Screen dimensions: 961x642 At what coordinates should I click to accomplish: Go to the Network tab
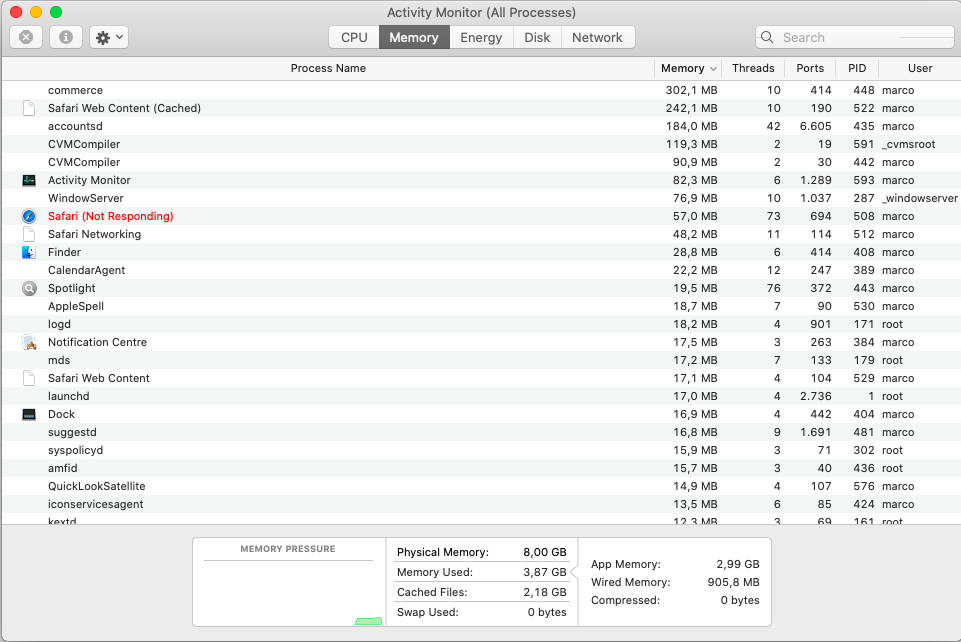(598, 37)
